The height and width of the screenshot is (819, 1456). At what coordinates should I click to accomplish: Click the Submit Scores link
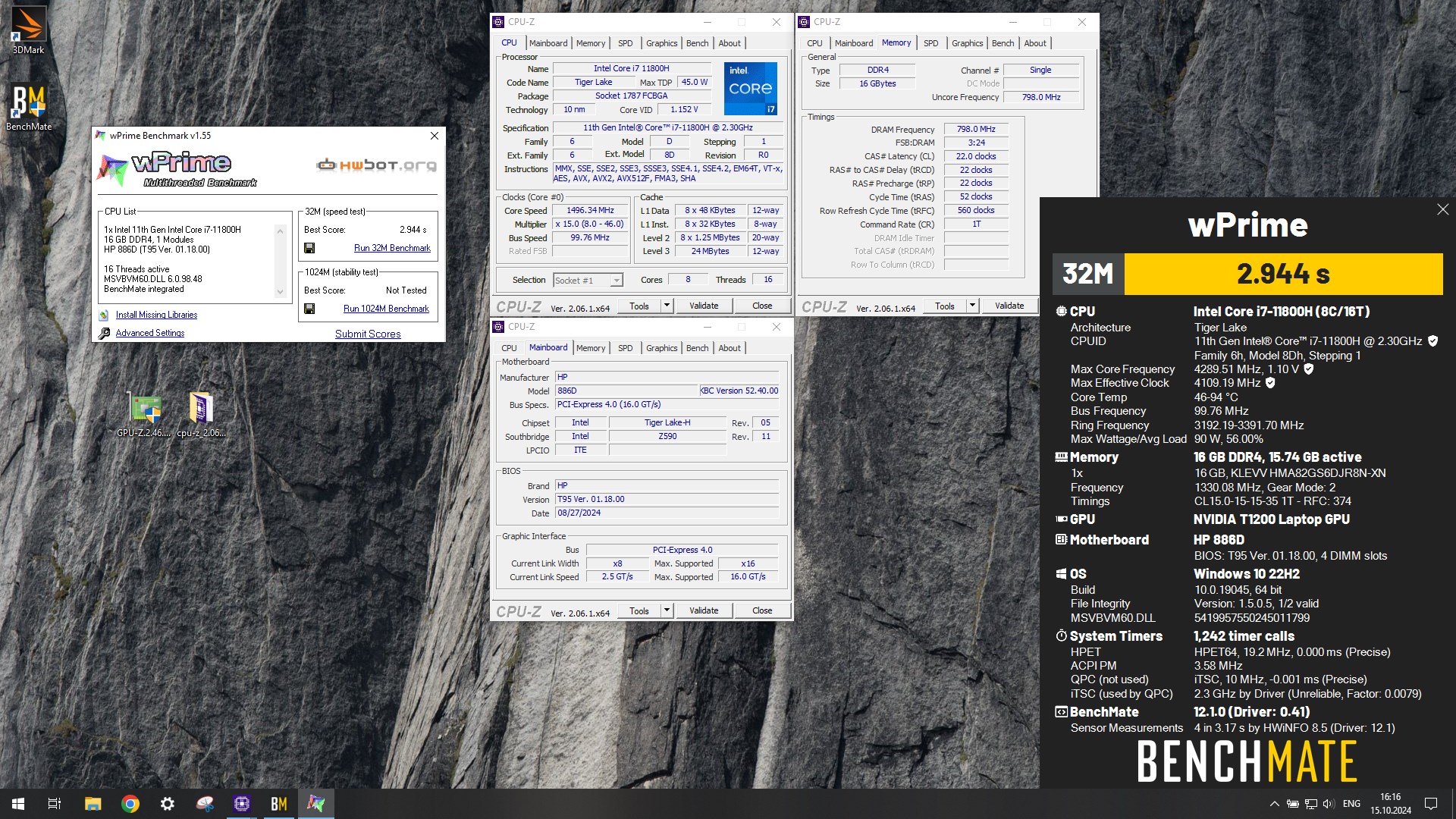pyautogui.click(x=368, y=334)
